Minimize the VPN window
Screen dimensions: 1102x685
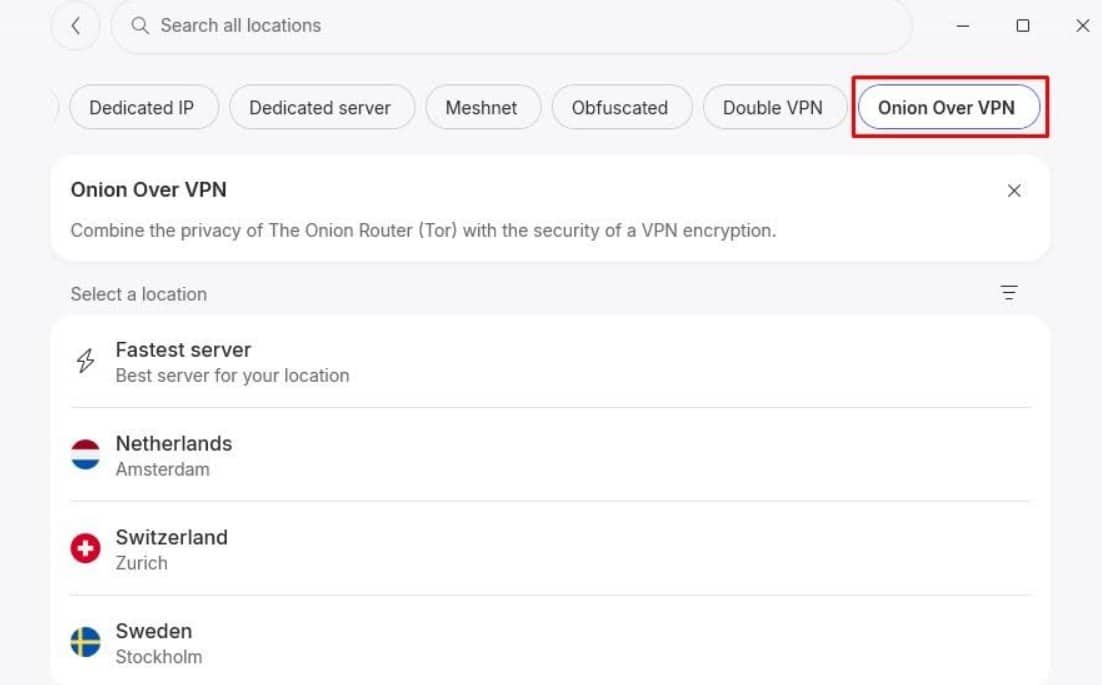(963, 26)
